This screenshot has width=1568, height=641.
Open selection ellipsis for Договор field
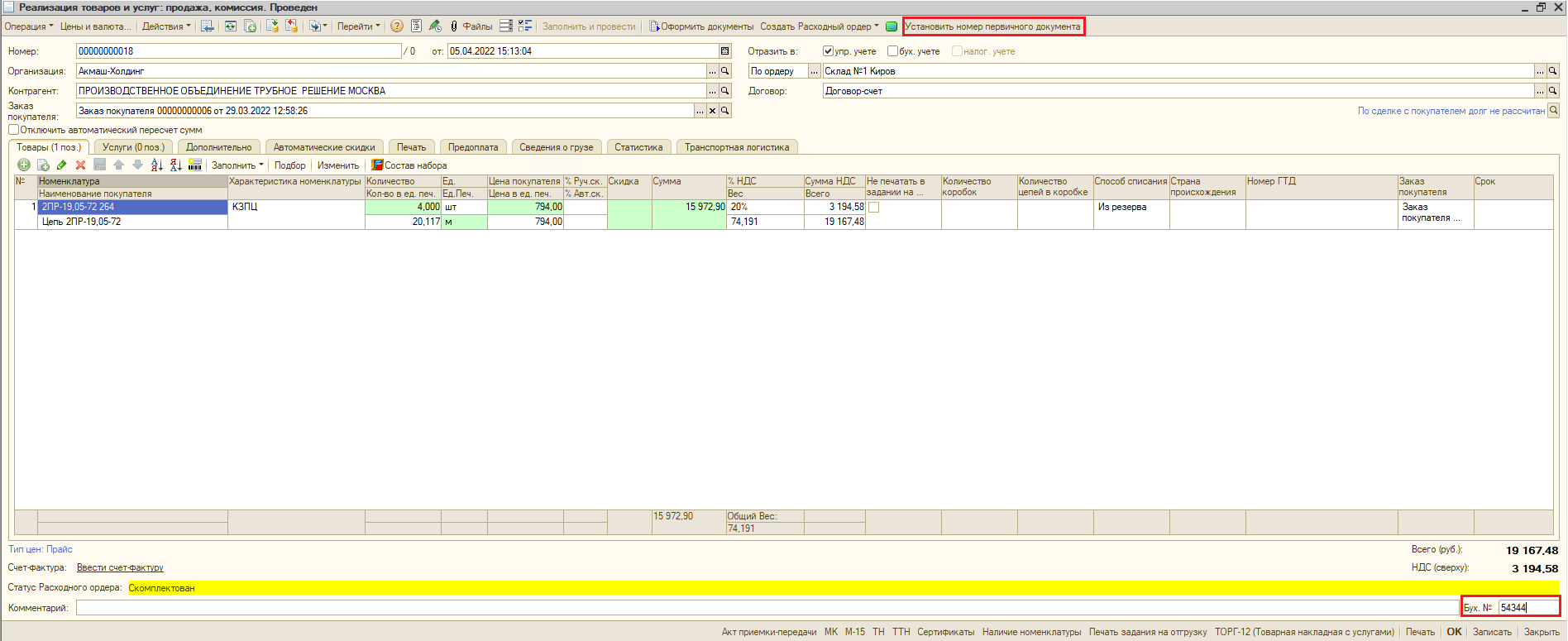(x=1541, y=91)
